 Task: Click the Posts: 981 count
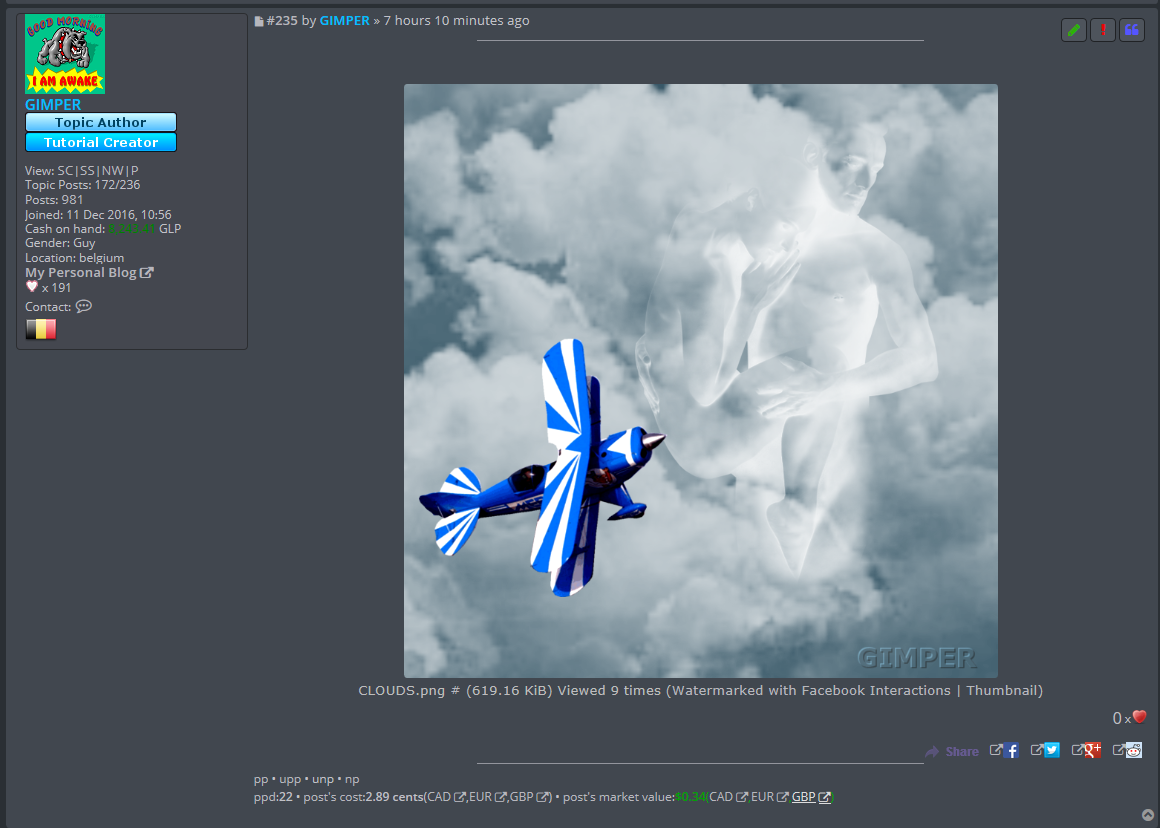click(54, 200)
